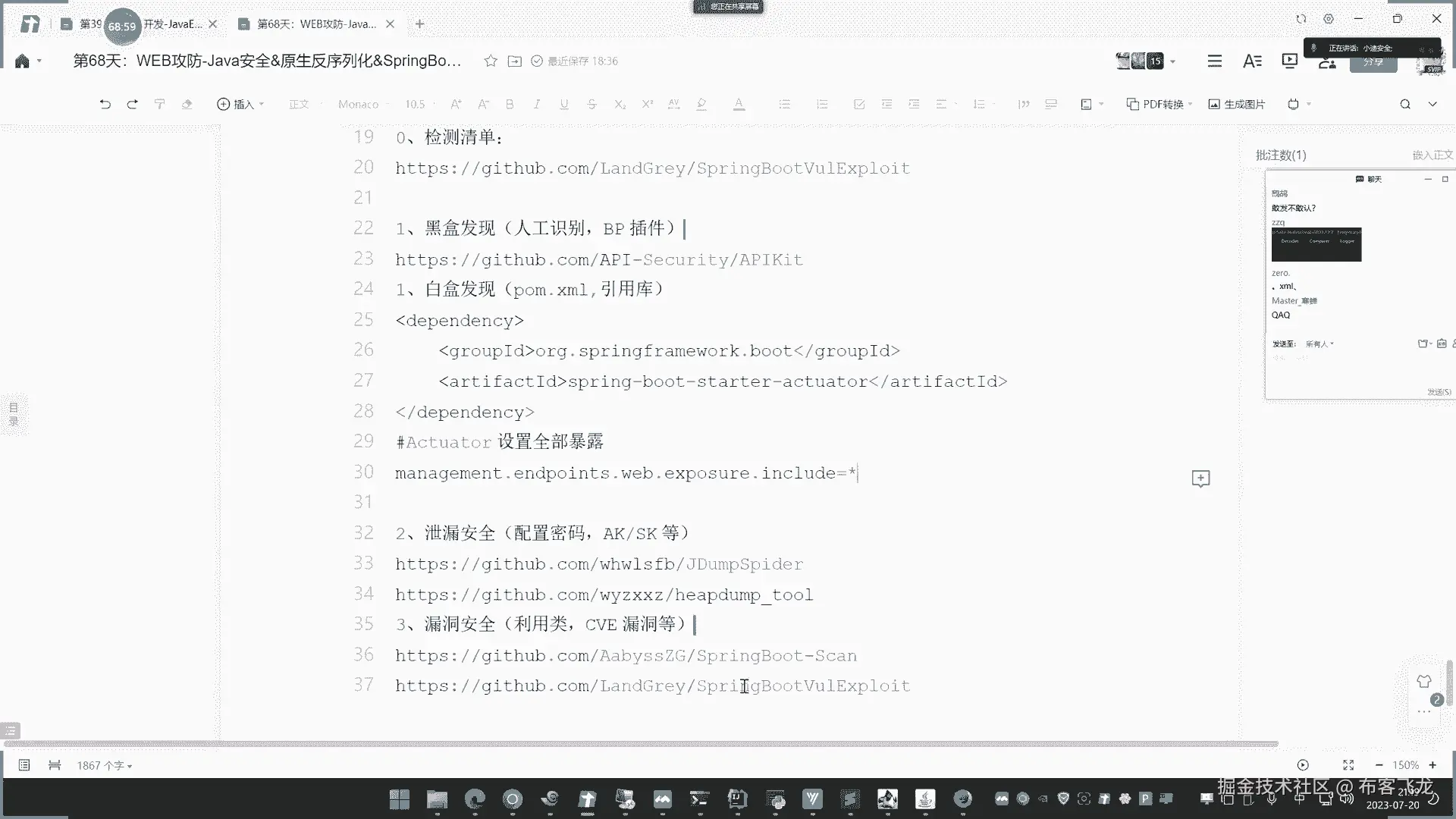This screenshot has width=1456, height=819.
Task: Click the 生成图片 button
Action: (1237, 104)
